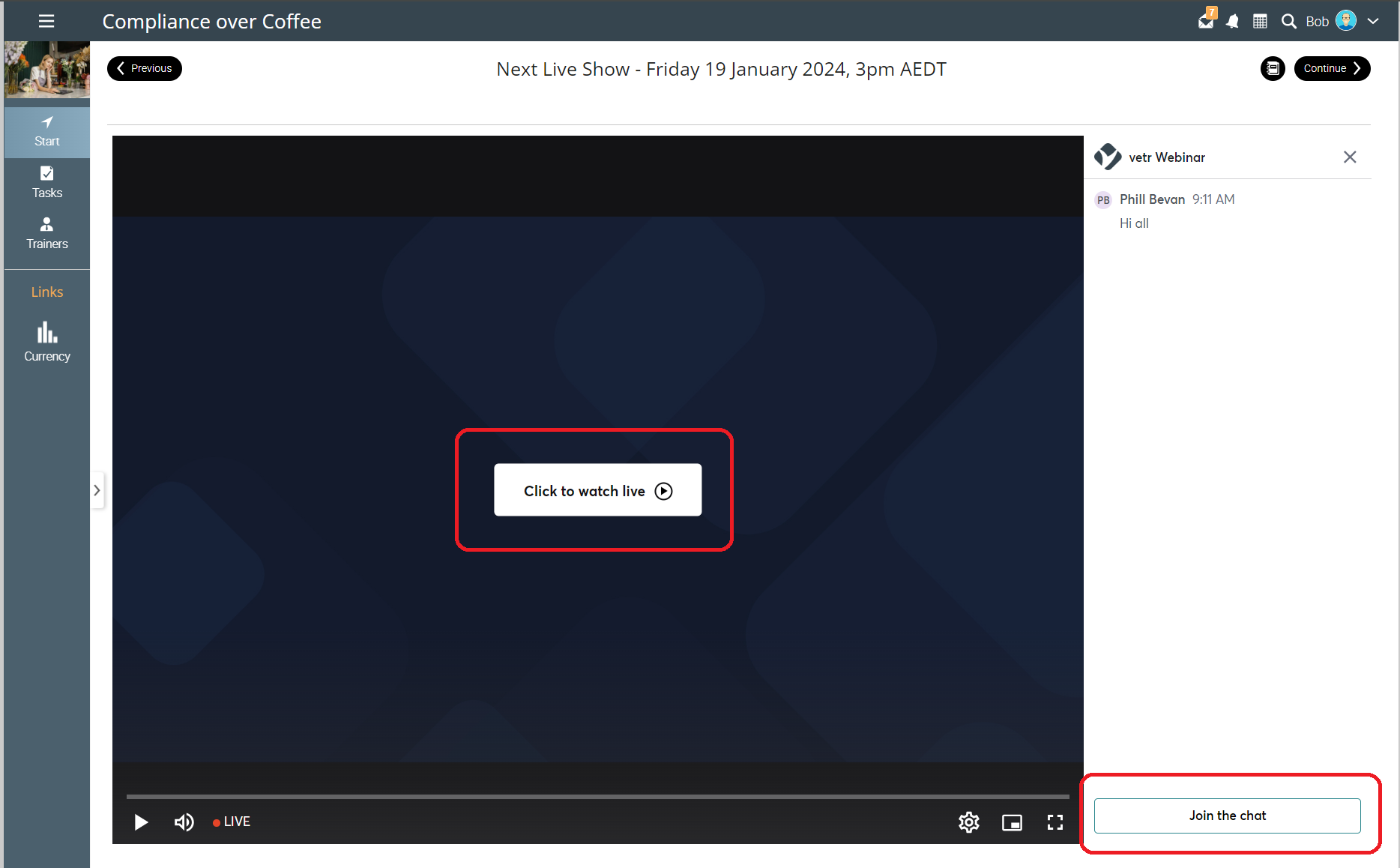Go to the Previous page
The image size is (1400, 868).
click(x=145, y=68)
